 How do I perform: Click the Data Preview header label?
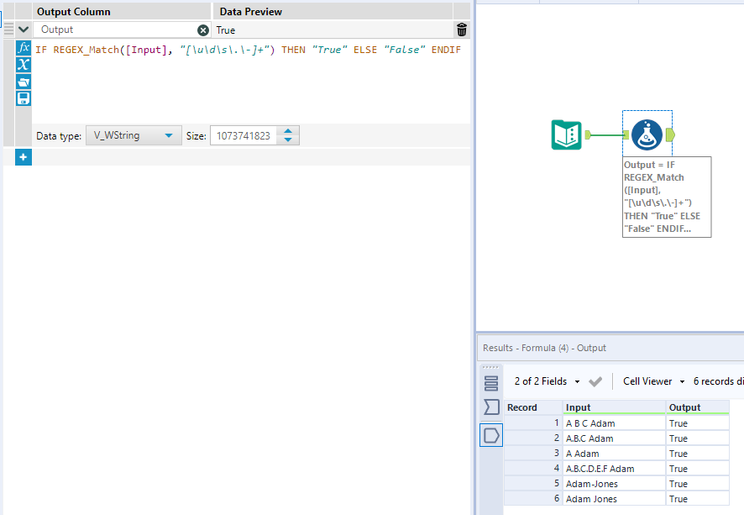251,11
